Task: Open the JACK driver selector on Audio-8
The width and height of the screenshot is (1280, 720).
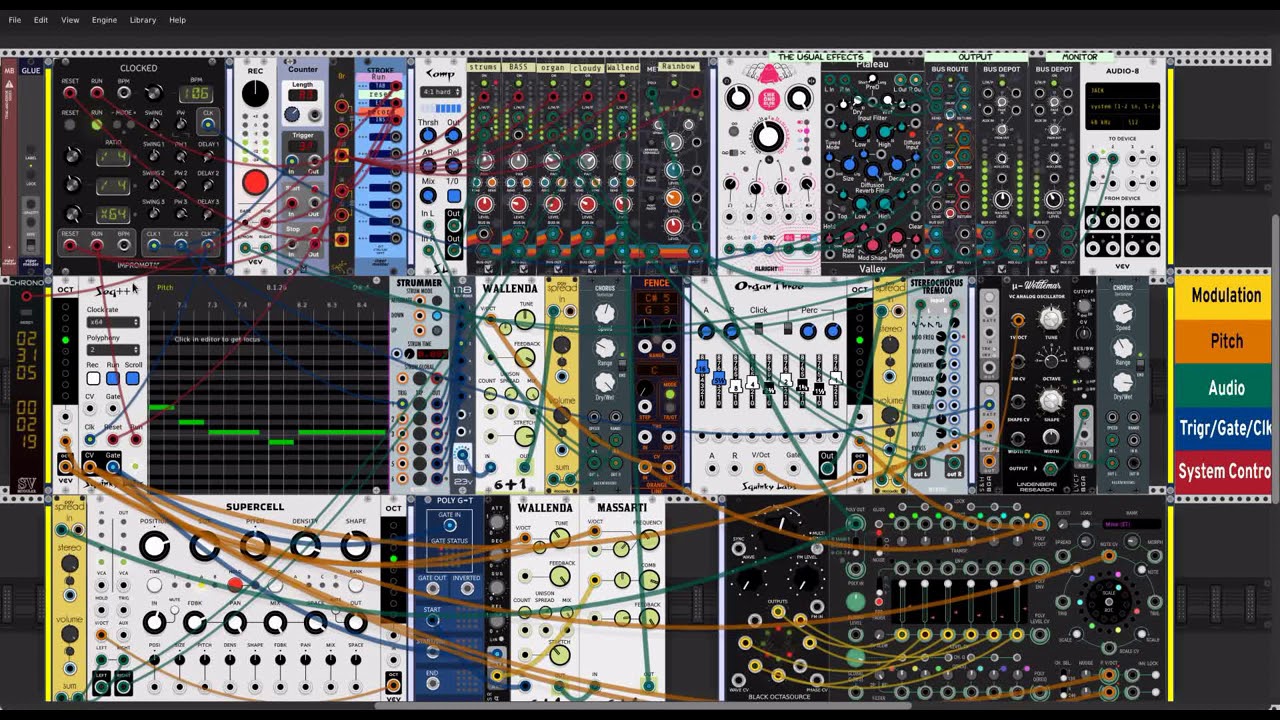Action: (1123, 90)
